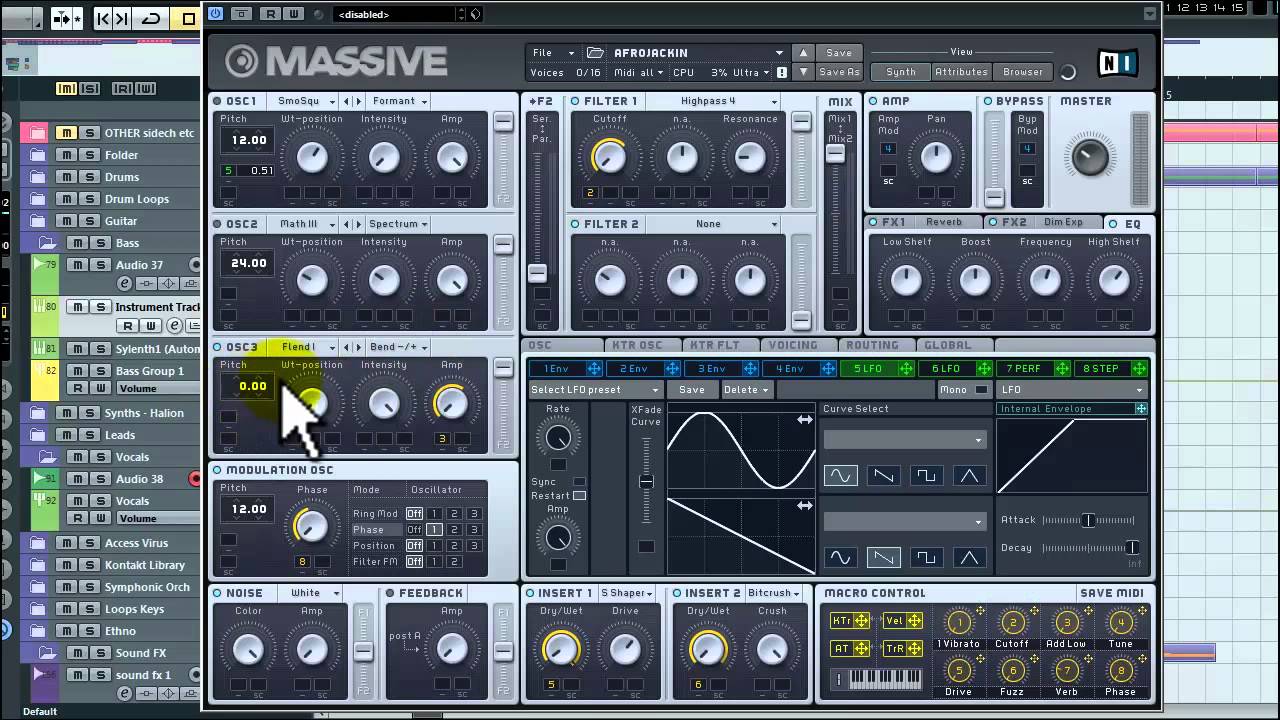Click Save in the LFO panel
Viewport: 1280px width, 720px height.
(692, 390)
